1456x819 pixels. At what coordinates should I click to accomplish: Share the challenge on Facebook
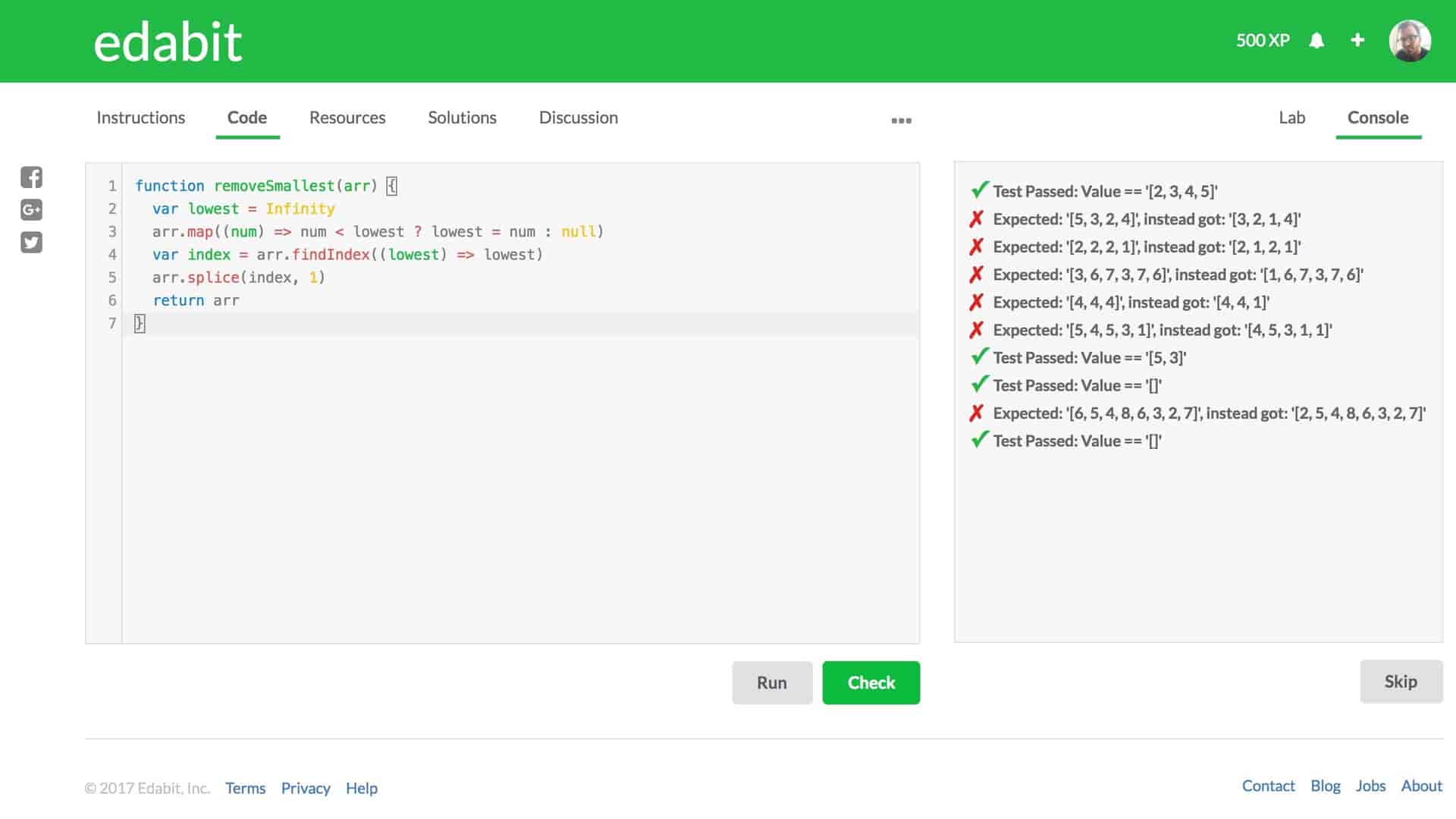pos(32,177)
